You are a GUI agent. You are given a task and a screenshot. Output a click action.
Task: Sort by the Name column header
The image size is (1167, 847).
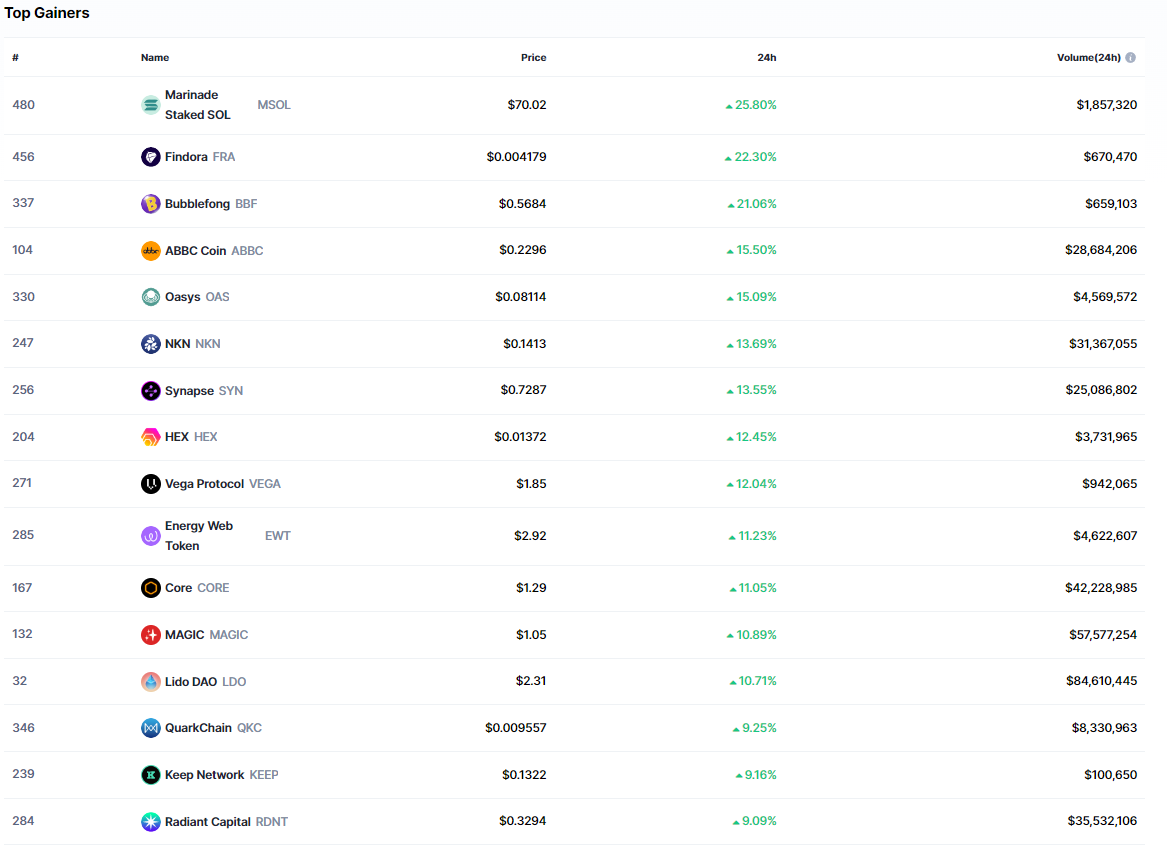point(155,58)
